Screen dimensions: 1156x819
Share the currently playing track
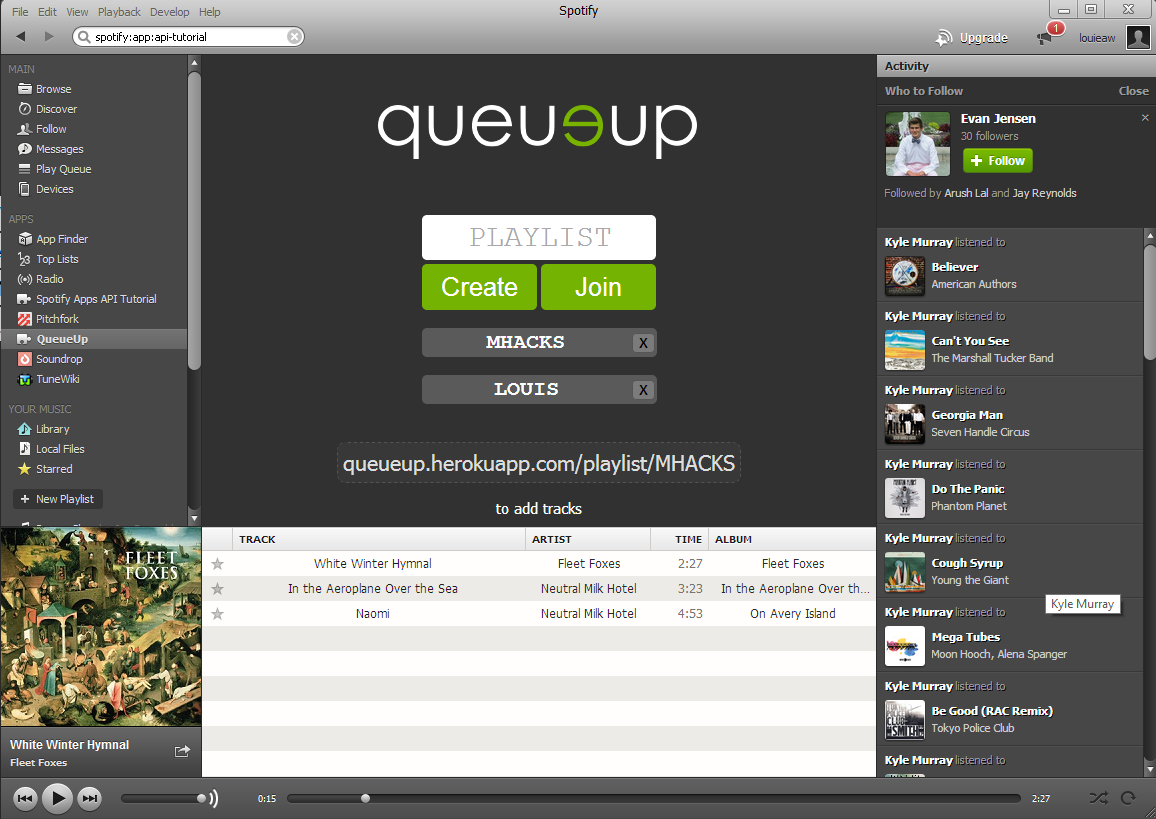(x=182, y=751)
